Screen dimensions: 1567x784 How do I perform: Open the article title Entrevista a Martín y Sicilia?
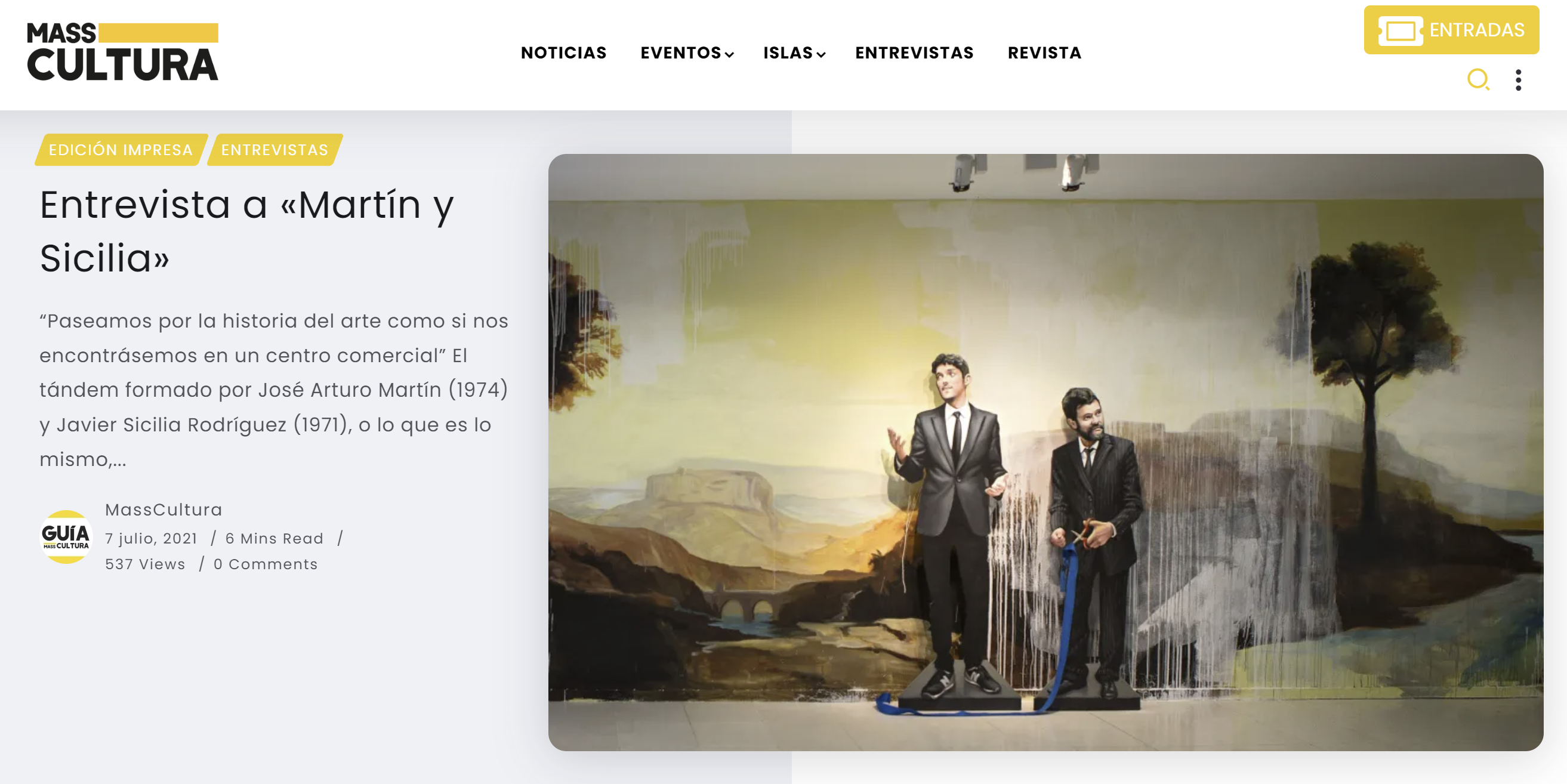click(247, 231)
